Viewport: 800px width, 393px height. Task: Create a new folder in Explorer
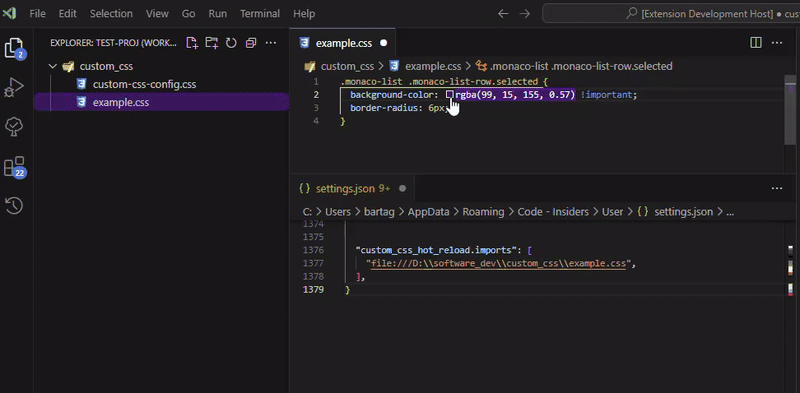coord(211,43)
